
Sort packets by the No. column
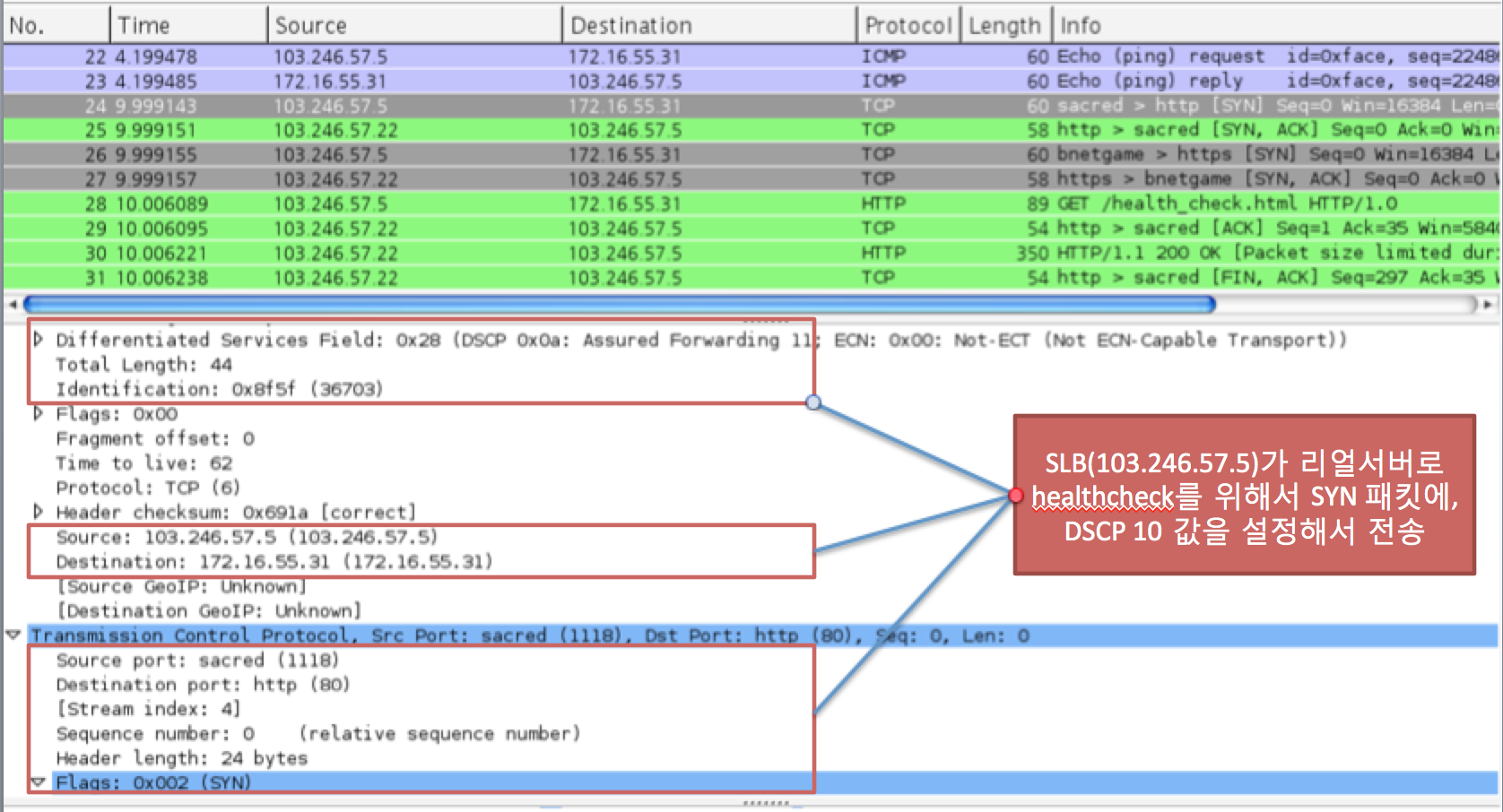click(x=56, y=25)
